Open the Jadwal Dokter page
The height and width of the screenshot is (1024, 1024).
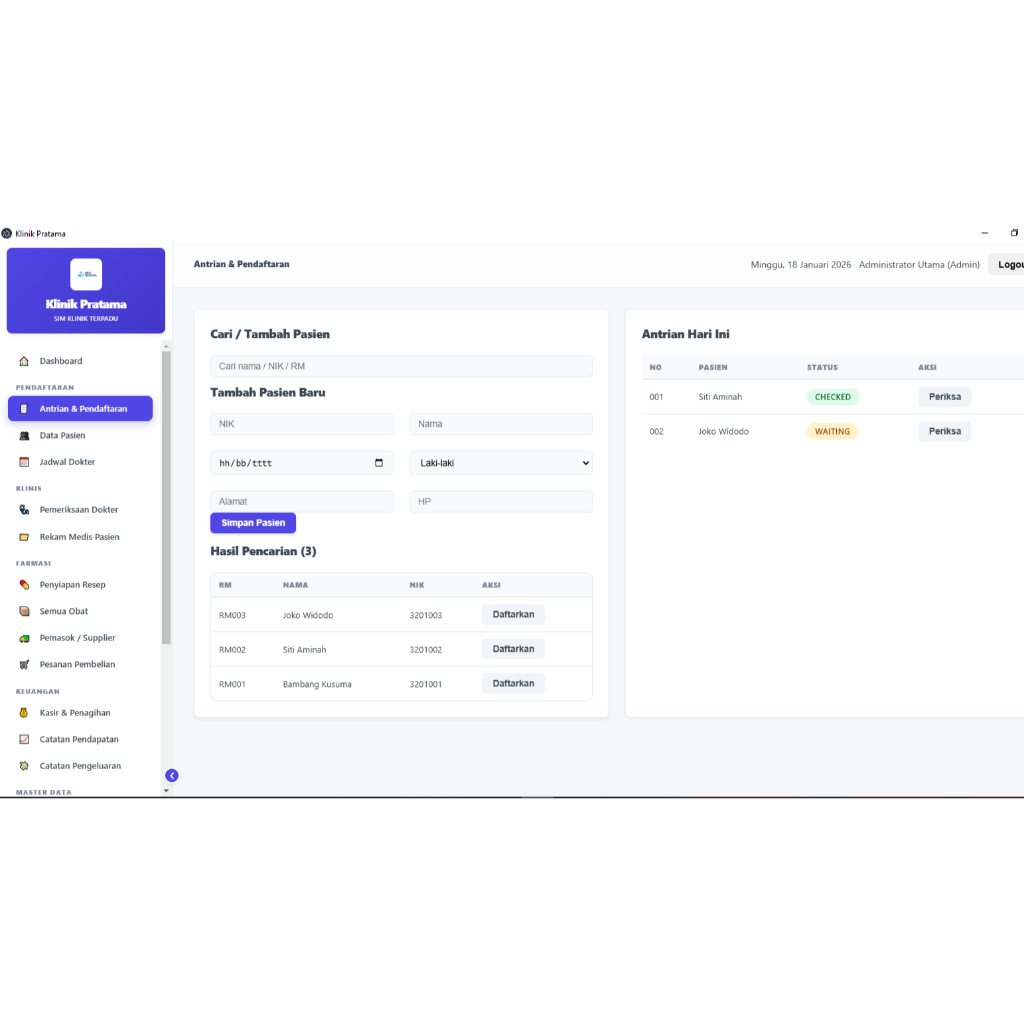80,462
